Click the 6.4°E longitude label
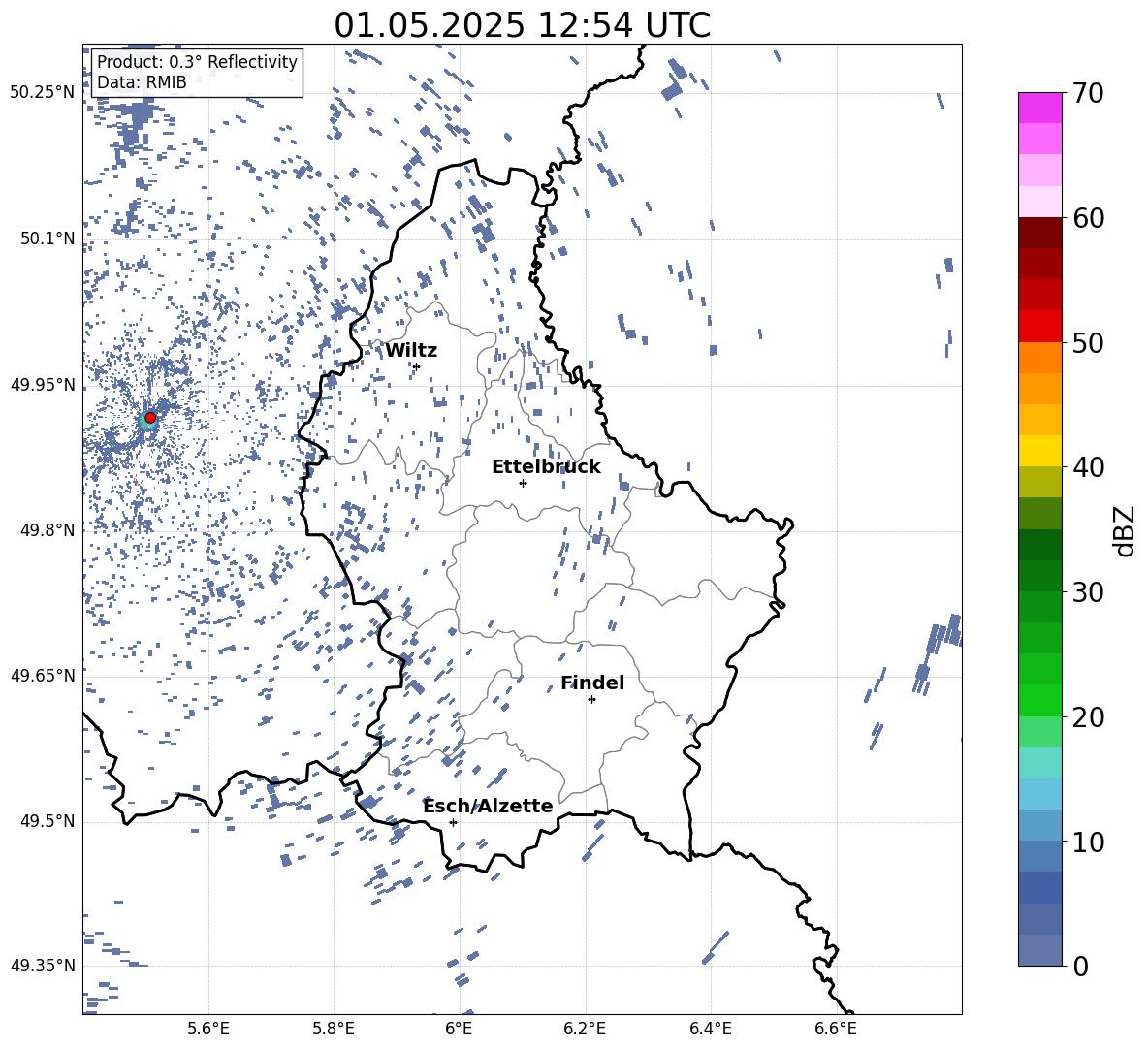The image size is (1148, 1048). click(x=710, y=1029)
